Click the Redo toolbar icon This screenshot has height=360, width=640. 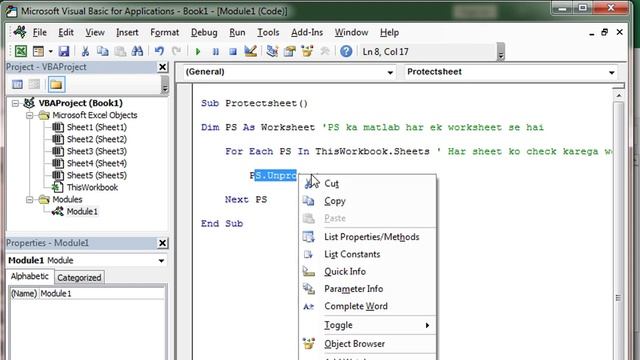click(176, 51)
